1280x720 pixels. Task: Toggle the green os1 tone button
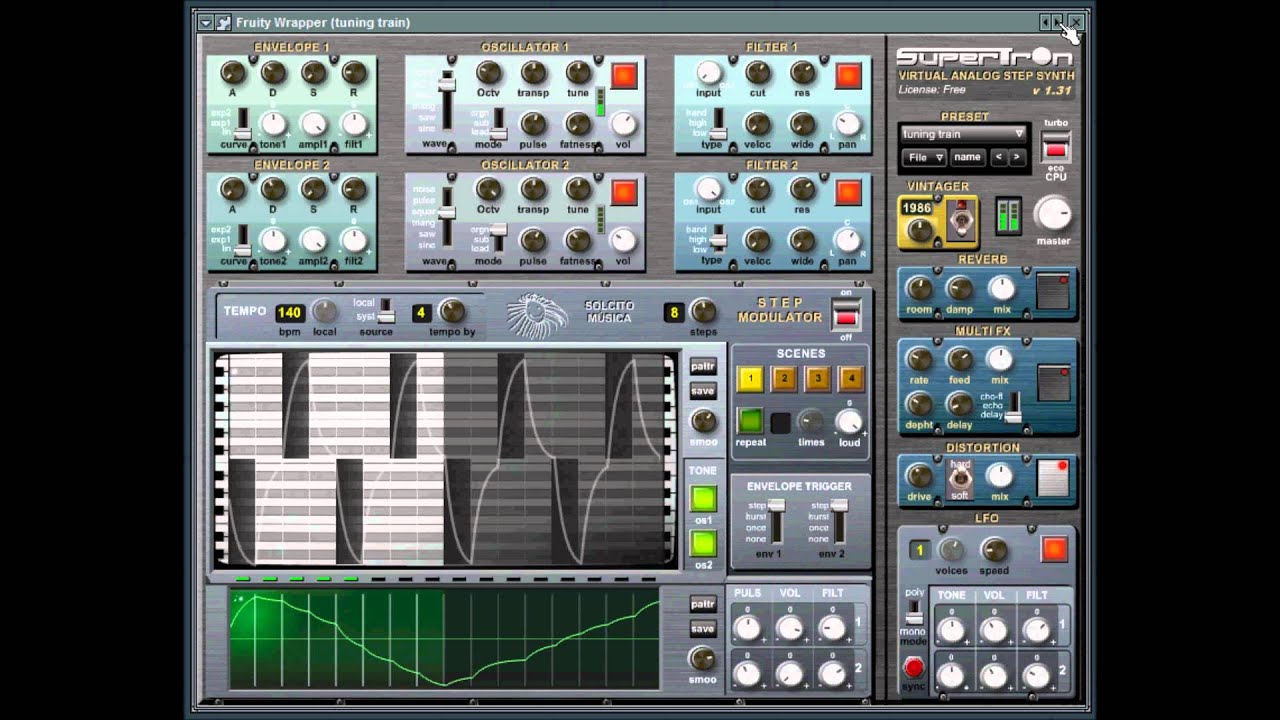click(704, 498)
